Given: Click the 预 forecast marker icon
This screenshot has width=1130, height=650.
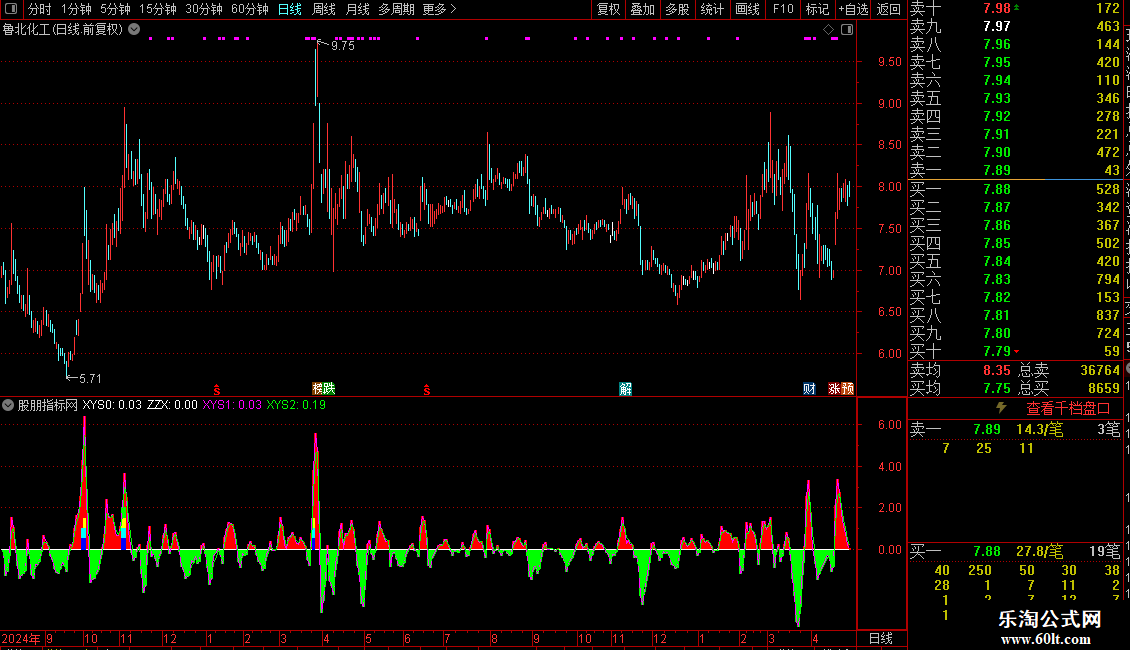Looking at the screenshot, I should click(x=847, y=389).
